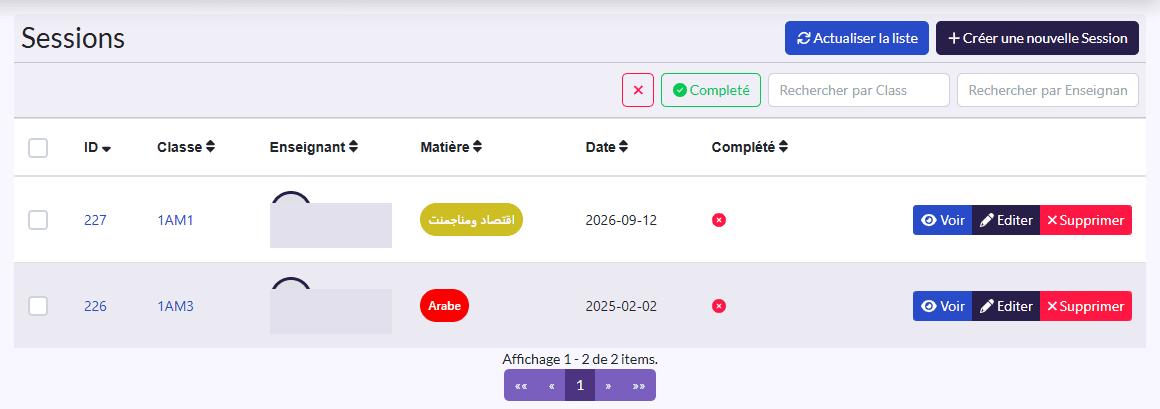This screenshot has height=409, width=1160.
Task: Select page 1 in pagination
Action: (x=580, y=385)
